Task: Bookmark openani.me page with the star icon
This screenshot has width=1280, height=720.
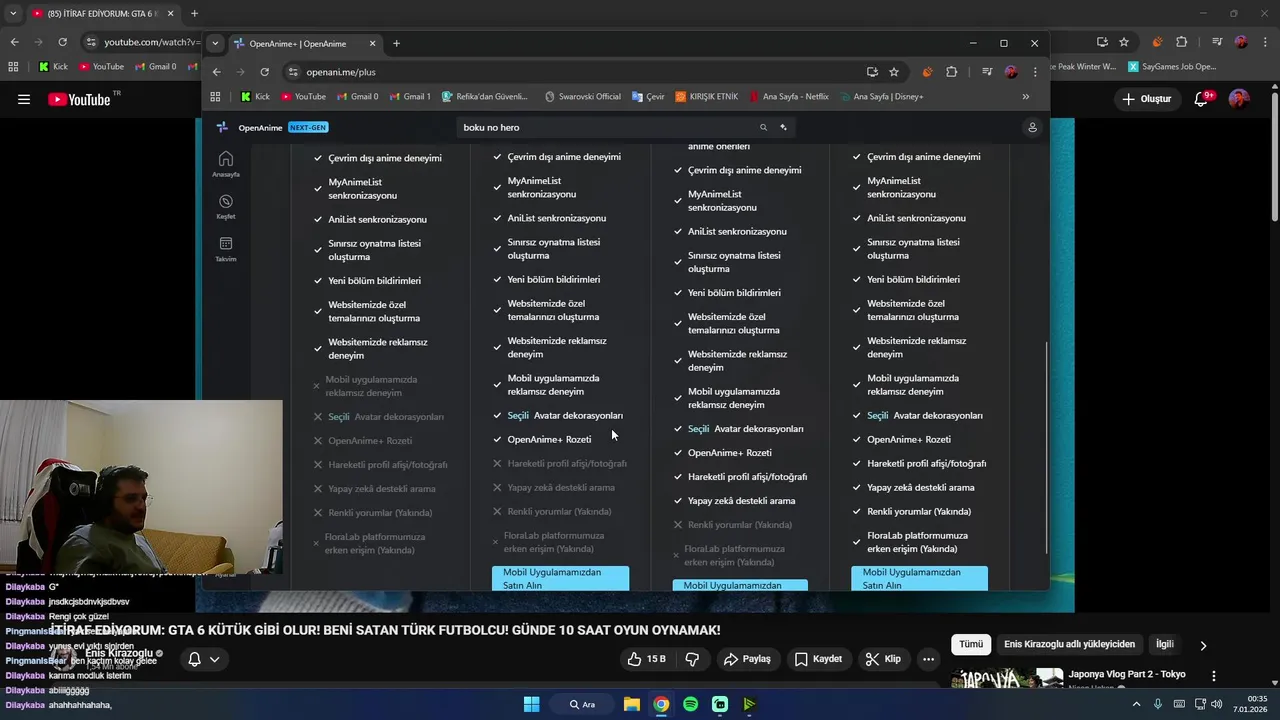Action: pyautogui.click(x=894, y=72)
